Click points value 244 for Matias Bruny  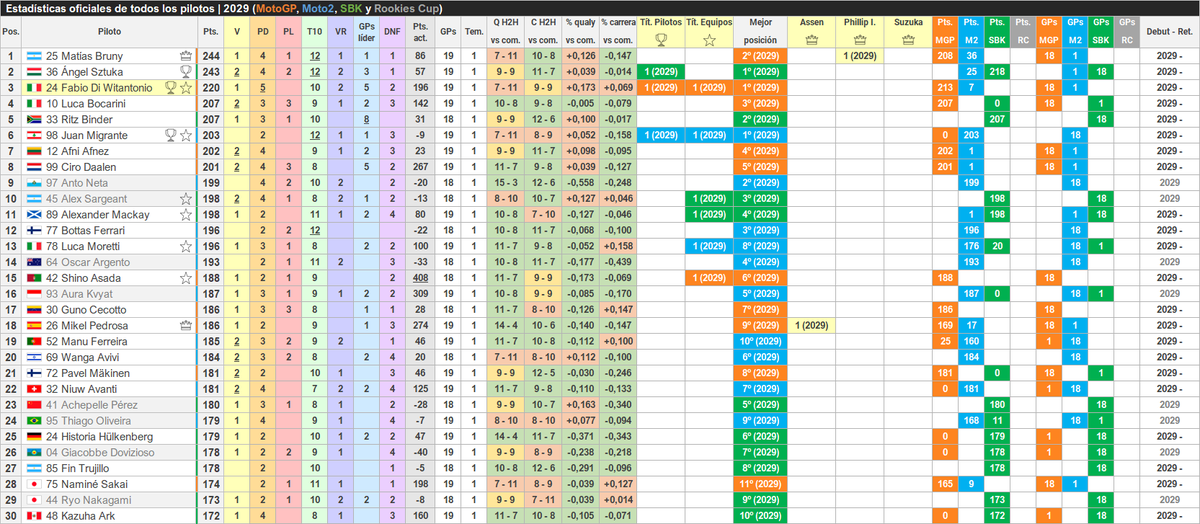point(211,56)
